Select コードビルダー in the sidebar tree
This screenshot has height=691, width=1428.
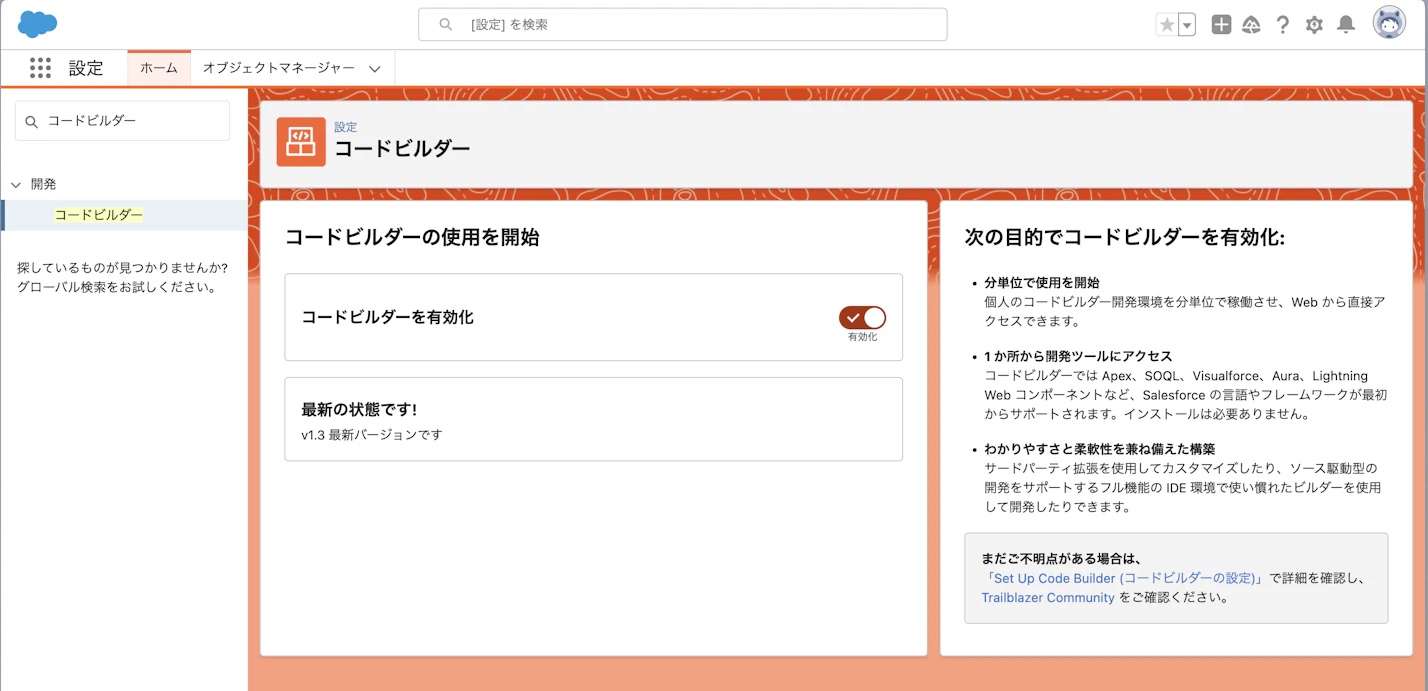click(x=96, y=214)
